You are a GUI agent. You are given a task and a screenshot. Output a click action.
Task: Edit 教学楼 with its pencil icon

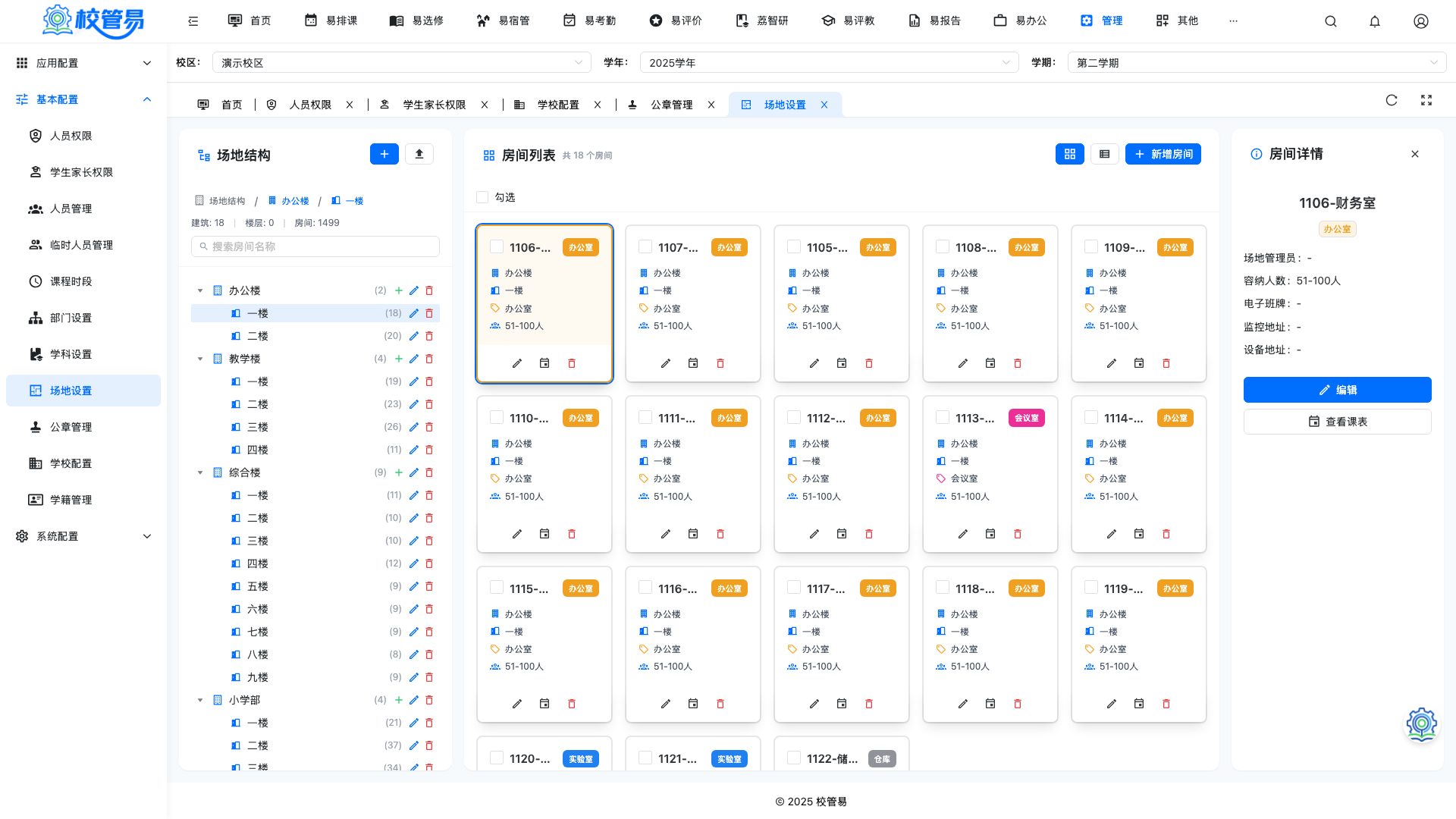tap(414, 359)
